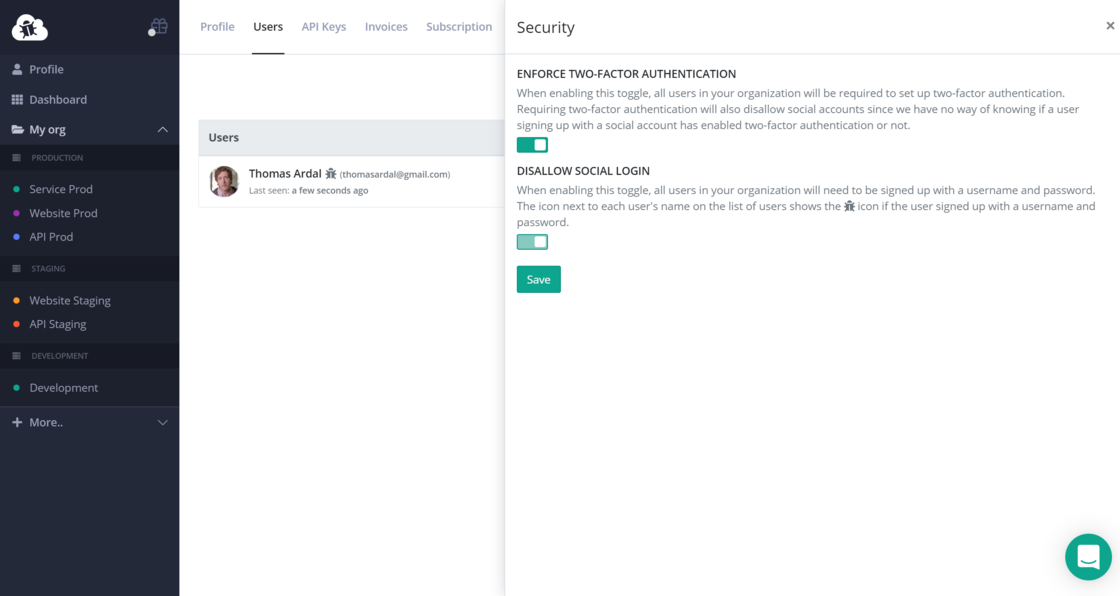1120x596 pixels.
Task: Open the Website Prod log
Action: pos(63,213)
